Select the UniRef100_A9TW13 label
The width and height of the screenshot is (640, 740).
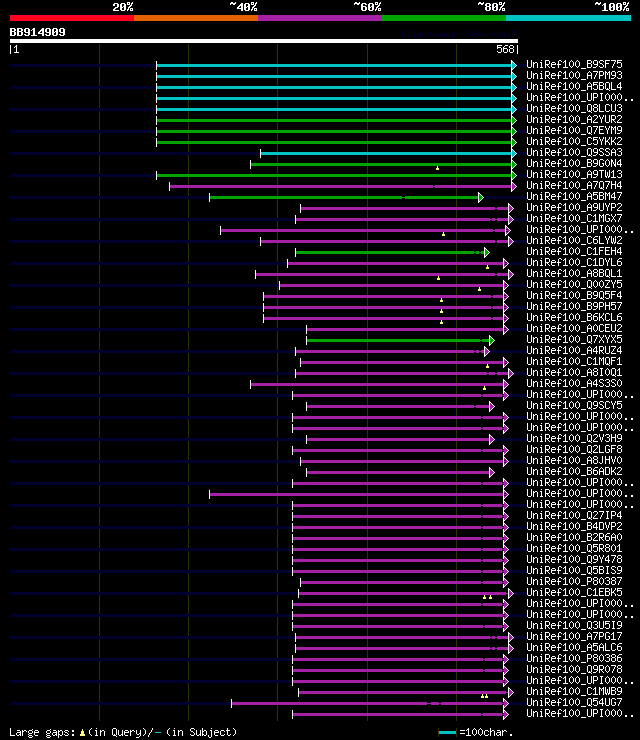coord(574,174)
